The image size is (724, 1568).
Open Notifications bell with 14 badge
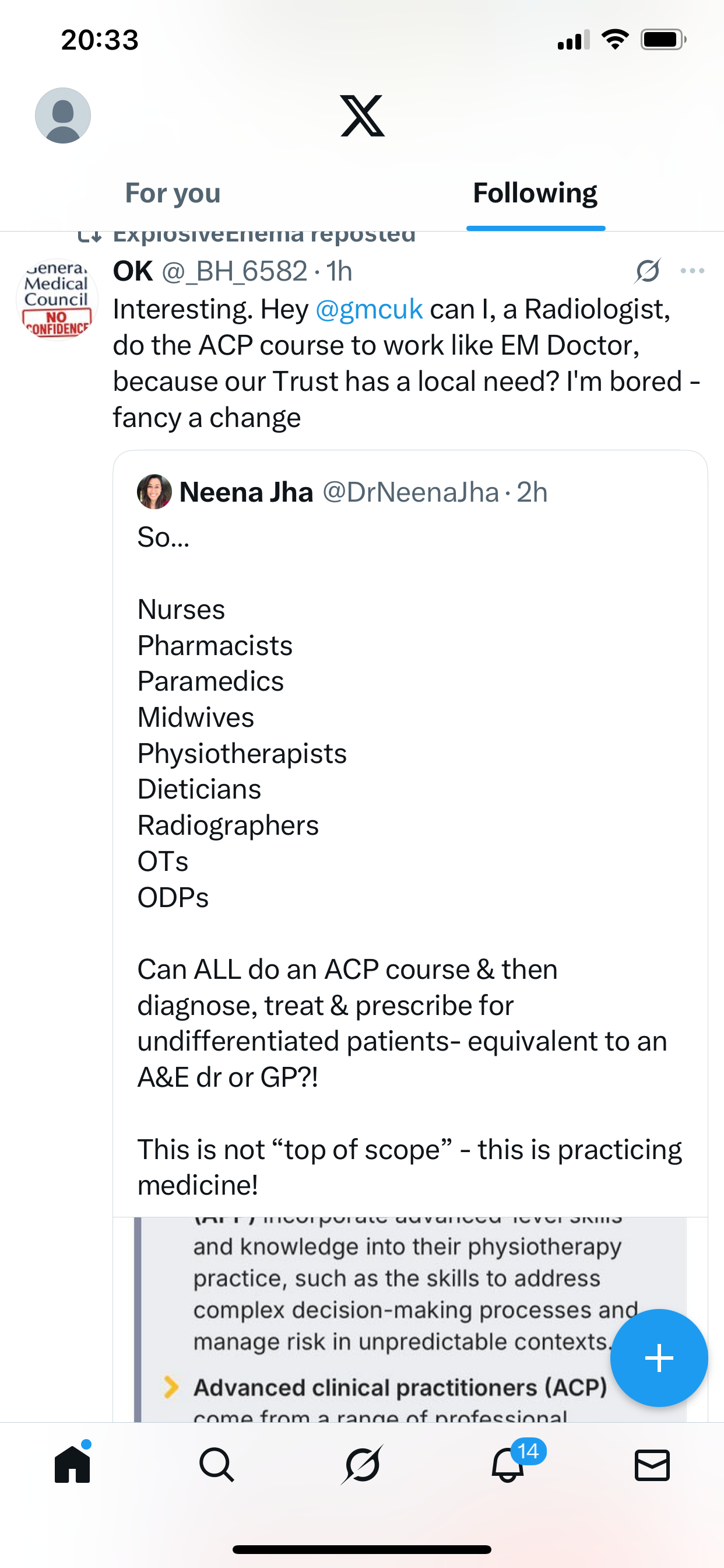[507, 1465]
